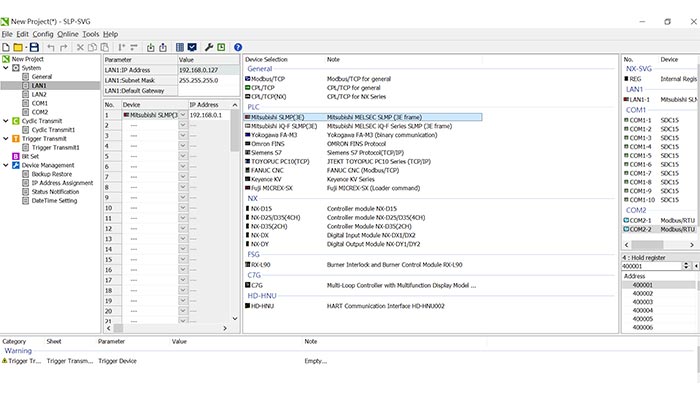Click the LAN1 IP Address value field
The height and width of the screenshot is (400, 700).
coord(206,70)
